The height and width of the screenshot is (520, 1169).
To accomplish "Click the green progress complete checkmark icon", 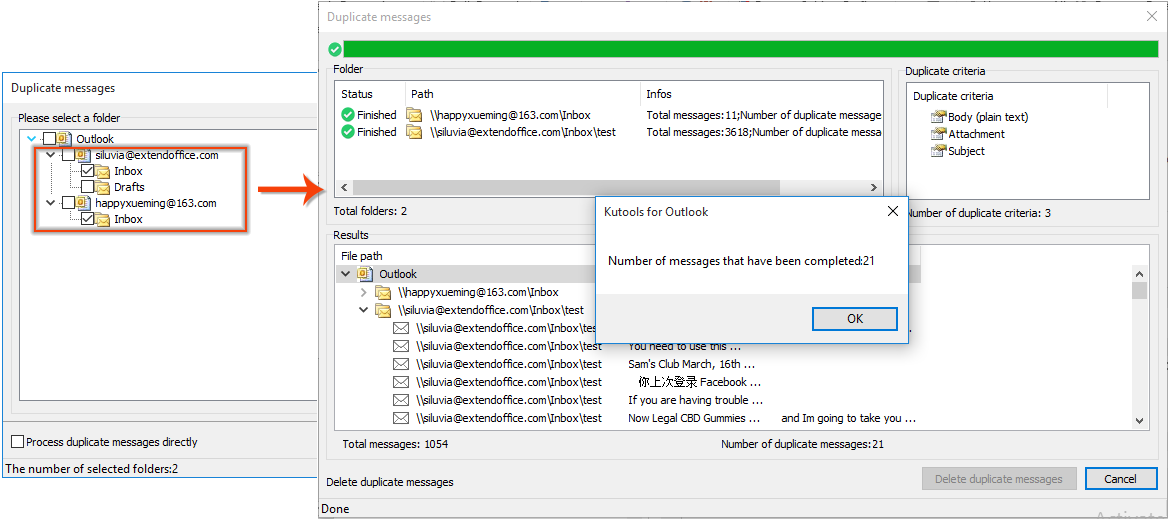I will 335,49.
